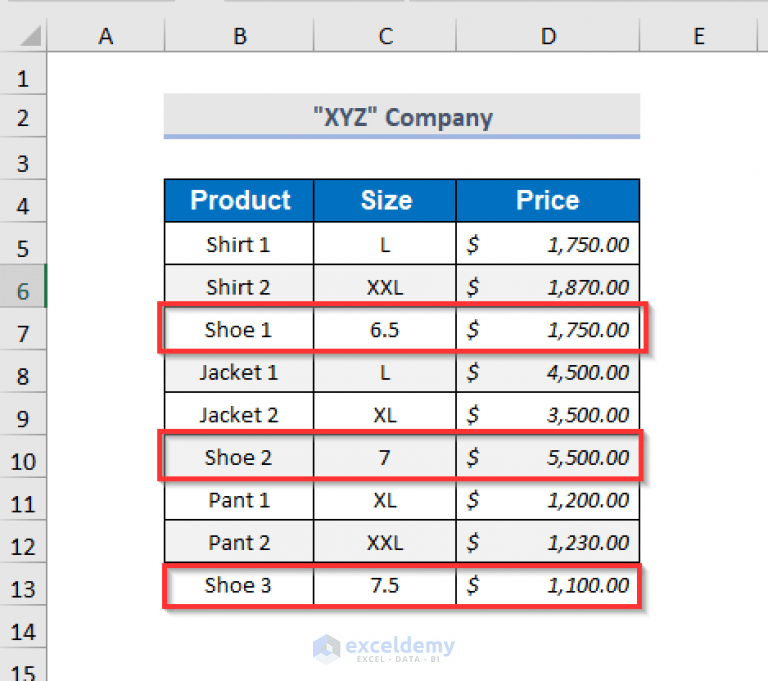The height and width of the screenshot is (681, 768).
Task: Select row 4 header
Action: pos(23,201)
